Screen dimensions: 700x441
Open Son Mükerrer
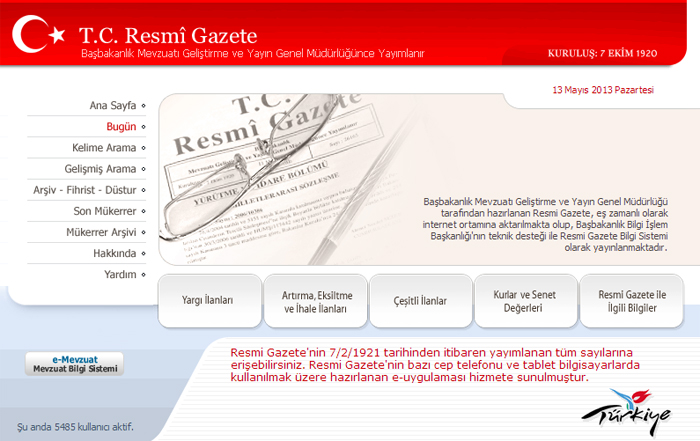tap(105, 211)
